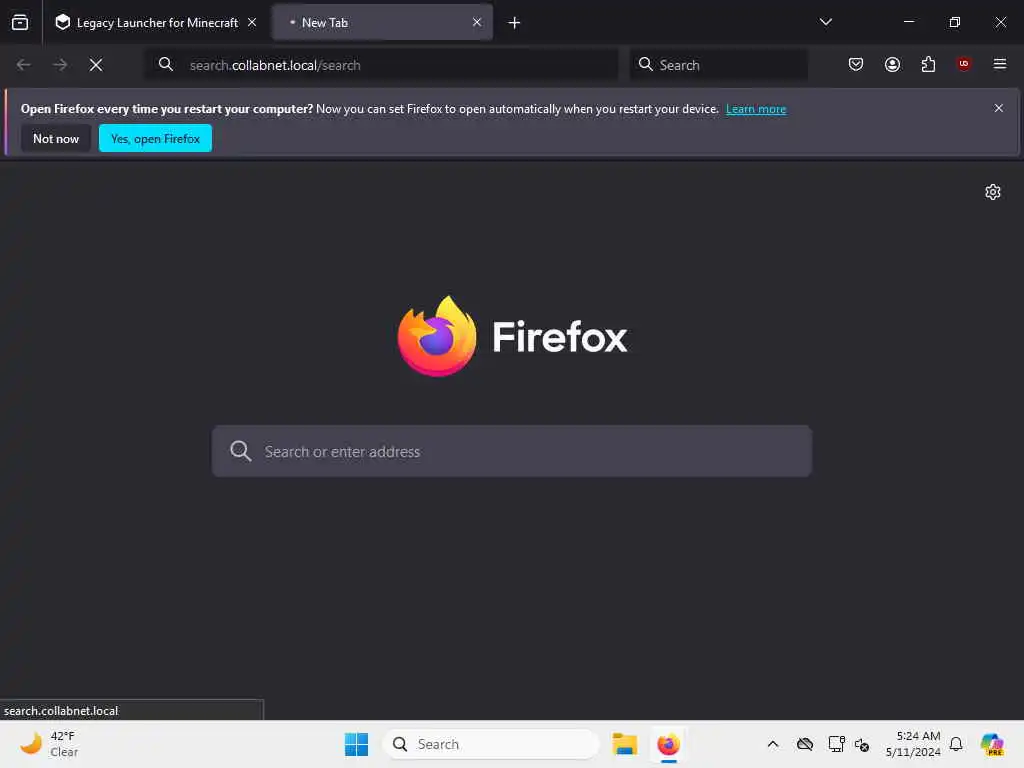Open the Extensions puzzle piece menu

[x=928, y=64]
